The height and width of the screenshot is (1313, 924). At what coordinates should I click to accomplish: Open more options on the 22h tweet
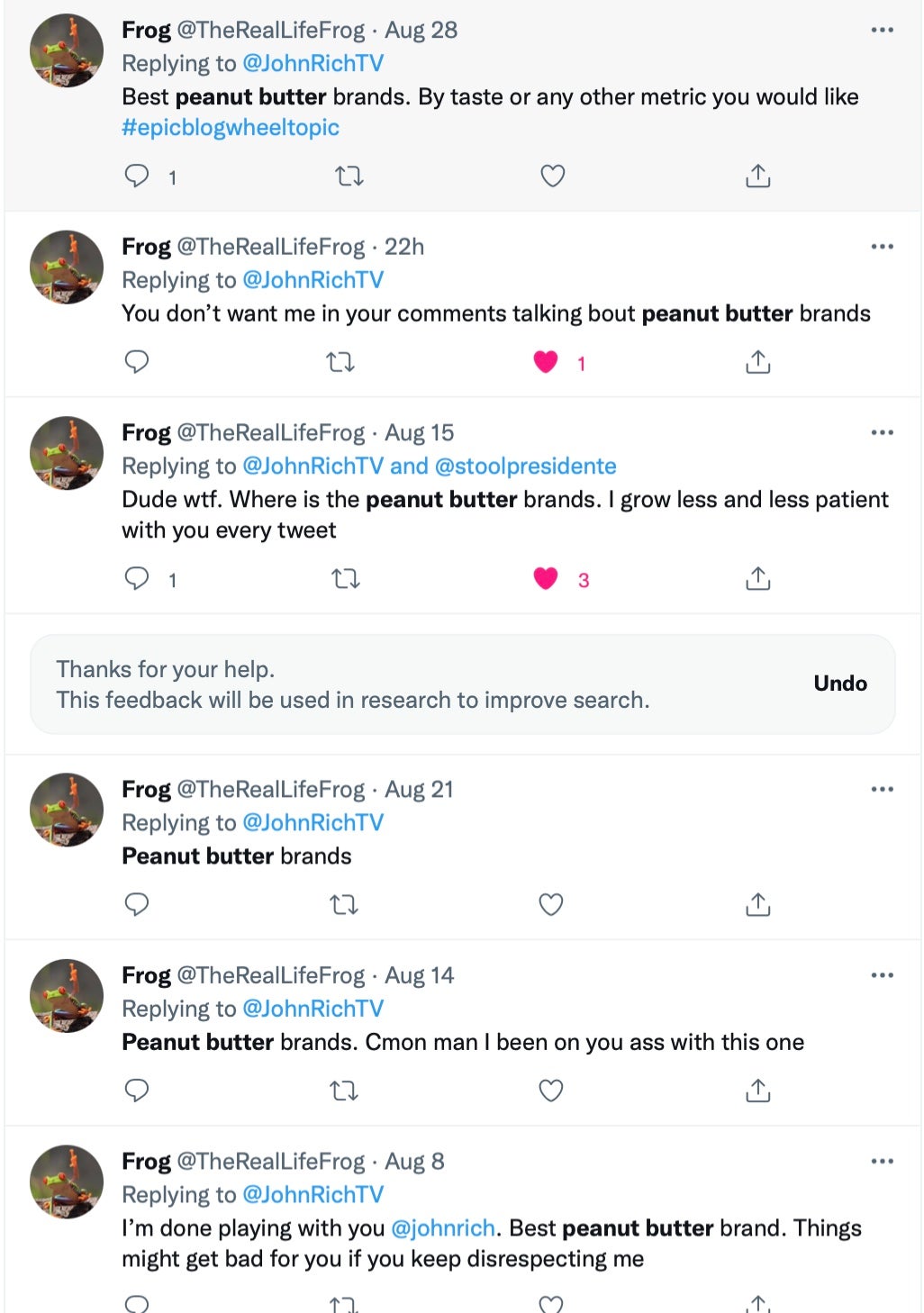click(x=882, y=247)
